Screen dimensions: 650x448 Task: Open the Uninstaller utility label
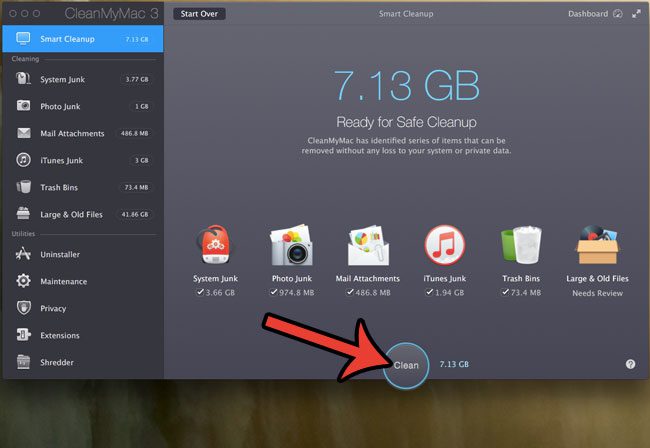point(60,254)
